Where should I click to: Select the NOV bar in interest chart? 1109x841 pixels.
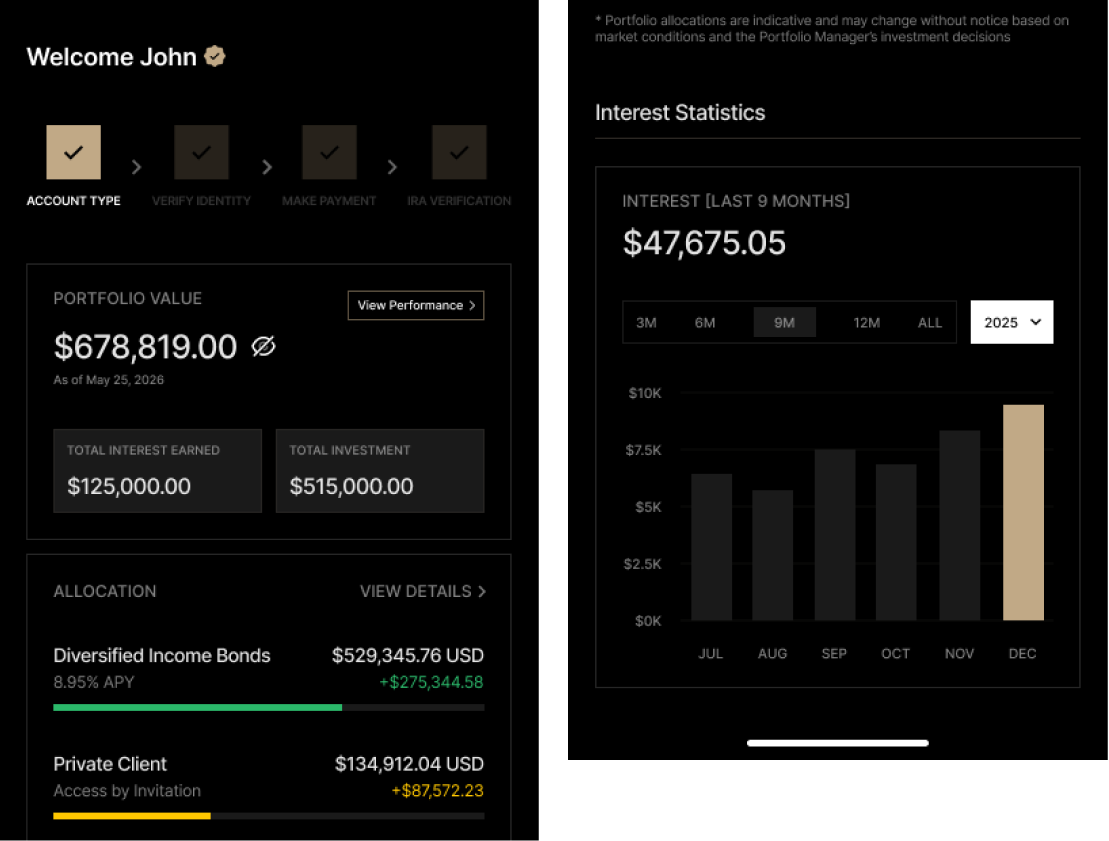(960, 526)
